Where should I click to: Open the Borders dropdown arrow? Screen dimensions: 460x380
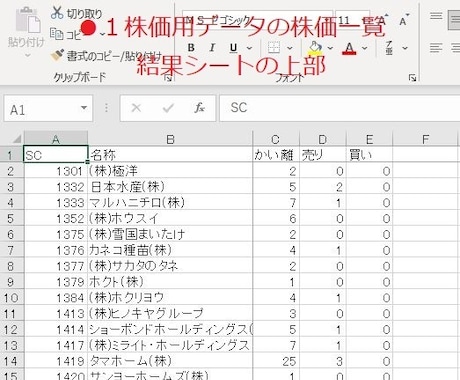click(x=290, y=48)
